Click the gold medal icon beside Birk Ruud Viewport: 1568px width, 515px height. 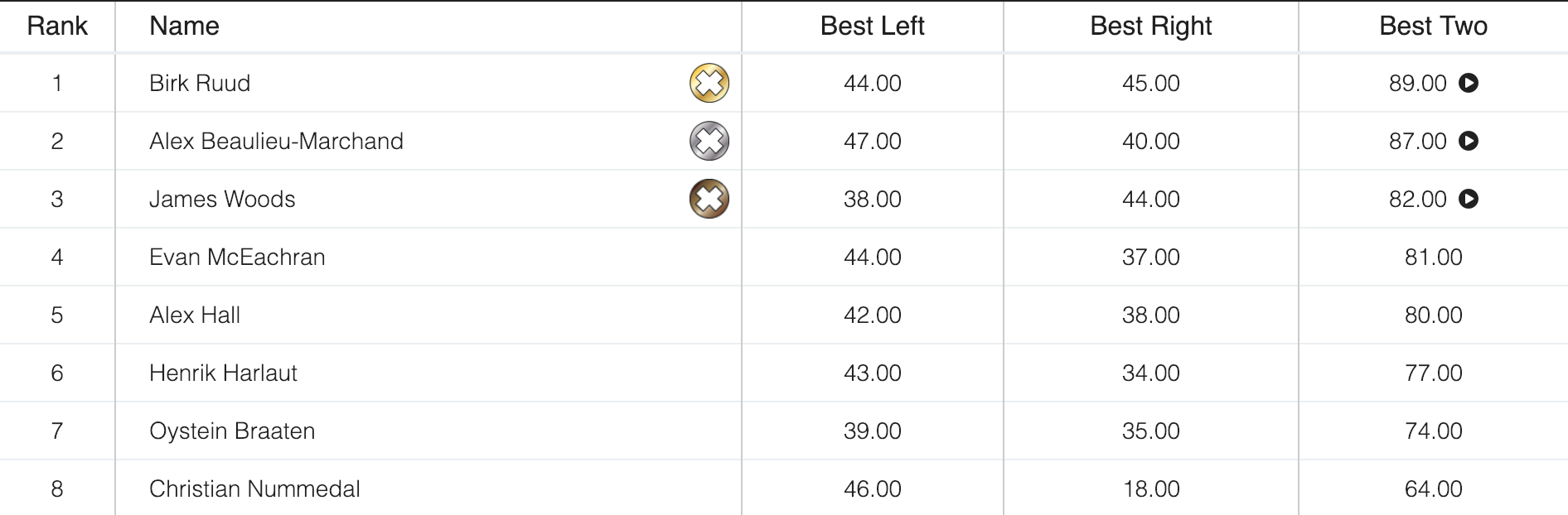pos(709,83)
